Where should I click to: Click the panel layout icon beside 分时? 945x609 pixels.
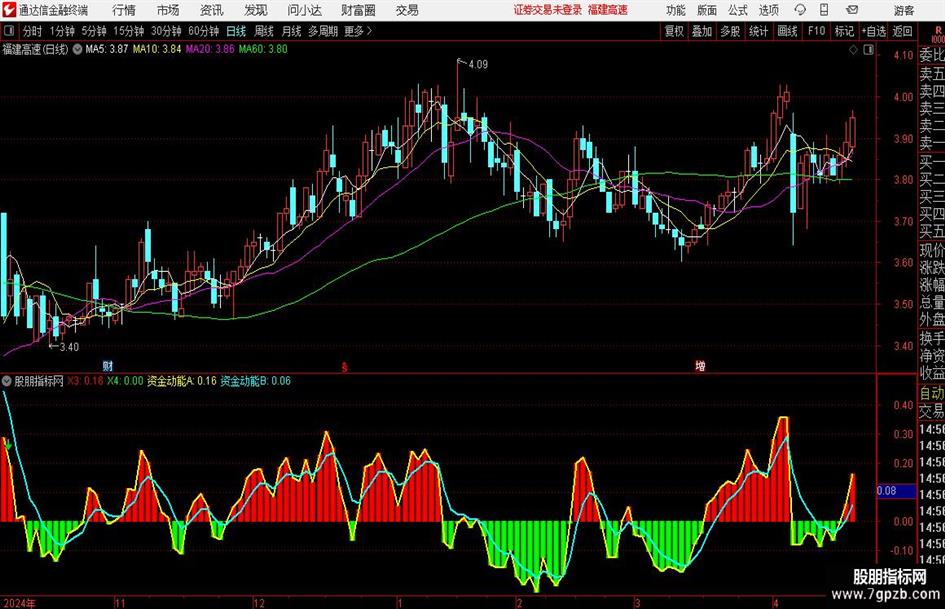pos(8,31)
